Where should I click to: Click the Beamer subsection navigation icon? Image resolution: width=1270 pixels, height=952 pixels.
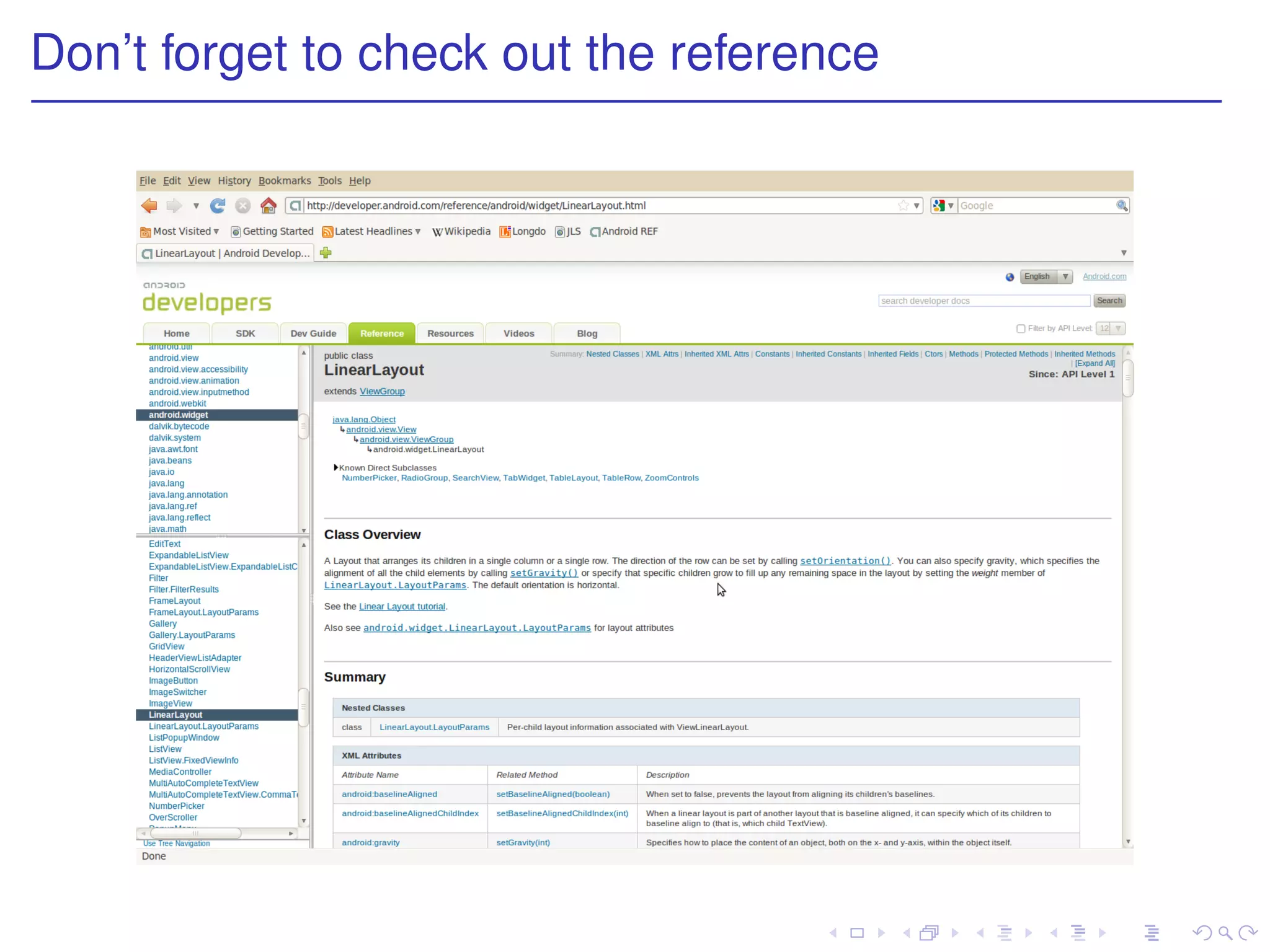[1005, 933]
